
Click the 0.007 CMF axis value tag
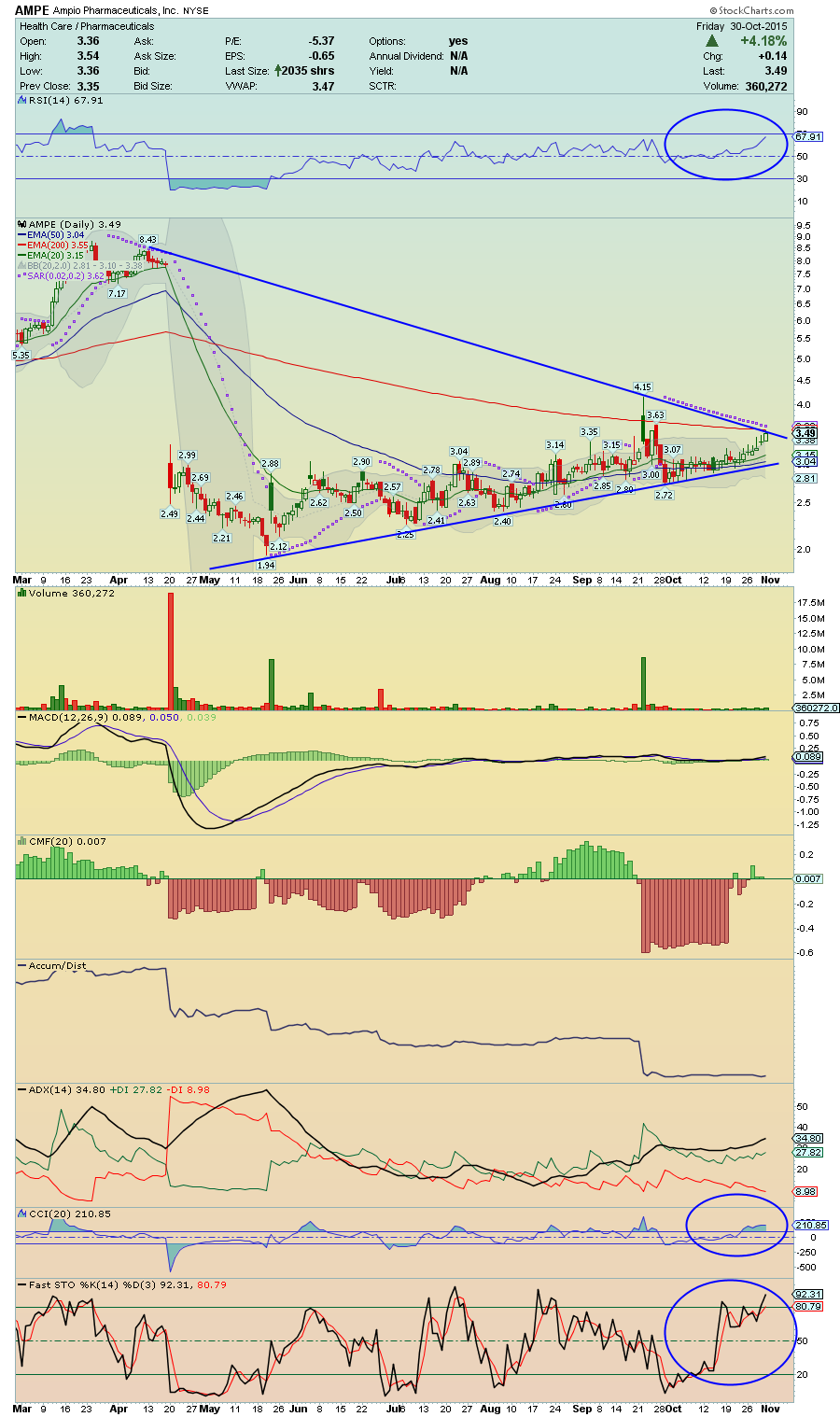pos(808,878)
